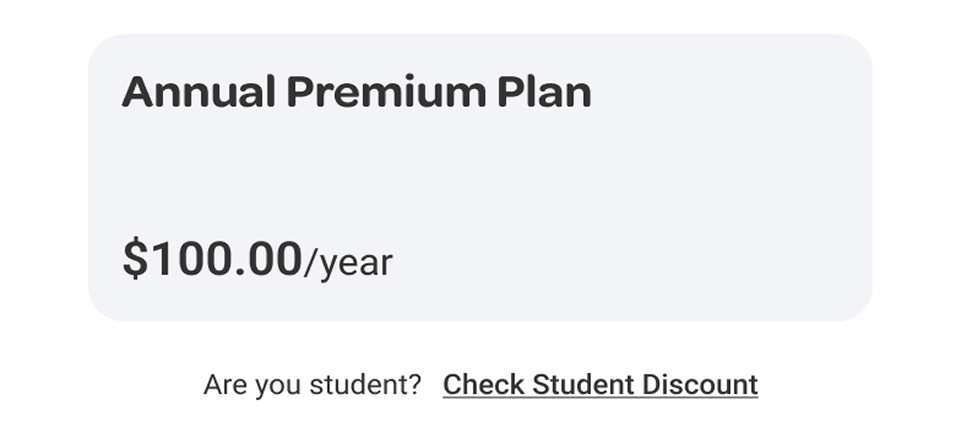Click the word 'Plan' in the heading
Viewport: 956px width, 429px height.
coord(544,92)
